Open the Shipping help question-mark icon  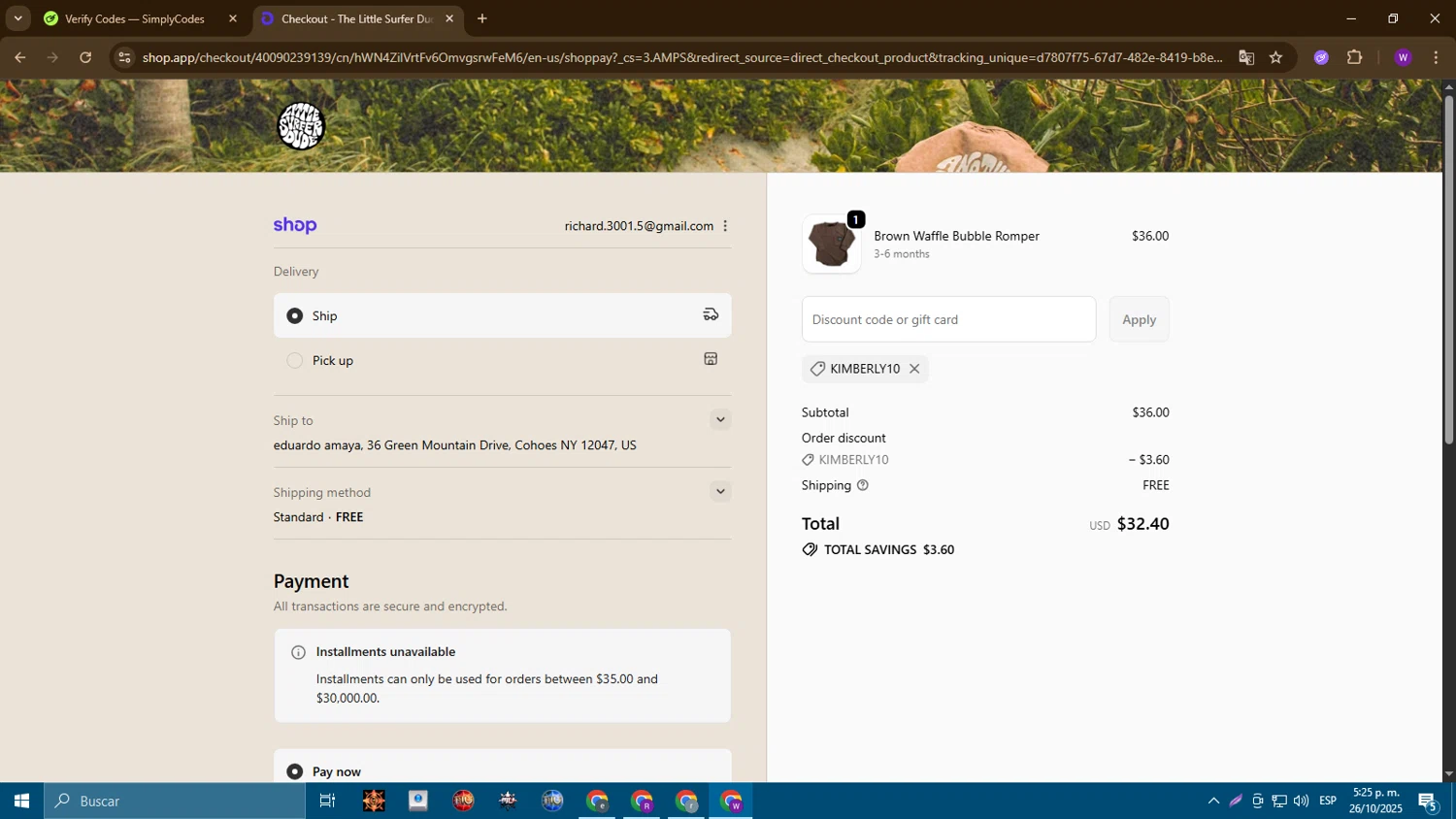(x=862, y=485)
